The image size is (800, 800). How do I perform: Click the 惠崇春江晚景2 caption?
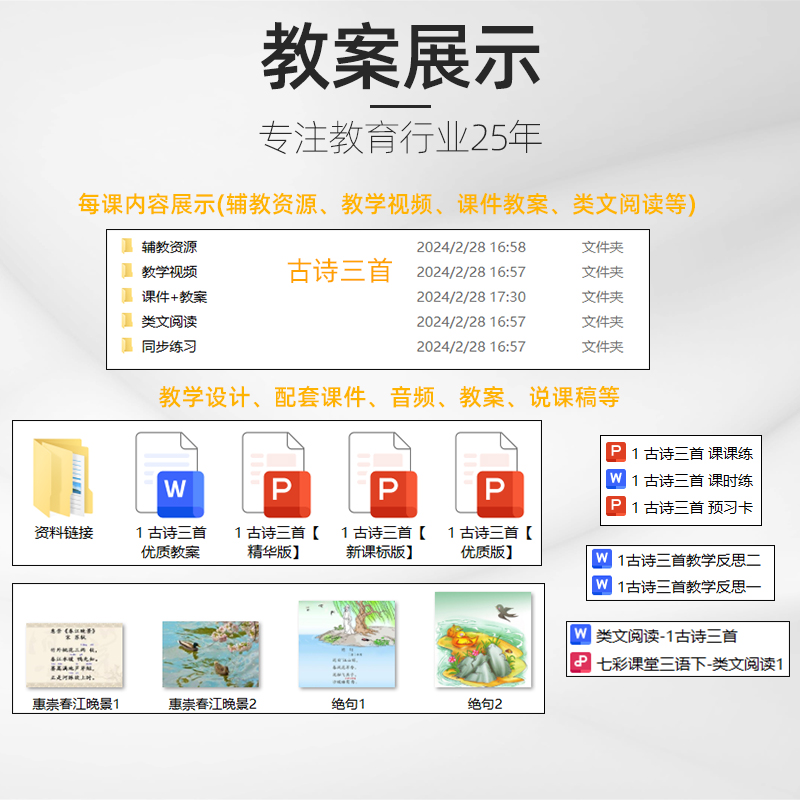pos(212,704)
